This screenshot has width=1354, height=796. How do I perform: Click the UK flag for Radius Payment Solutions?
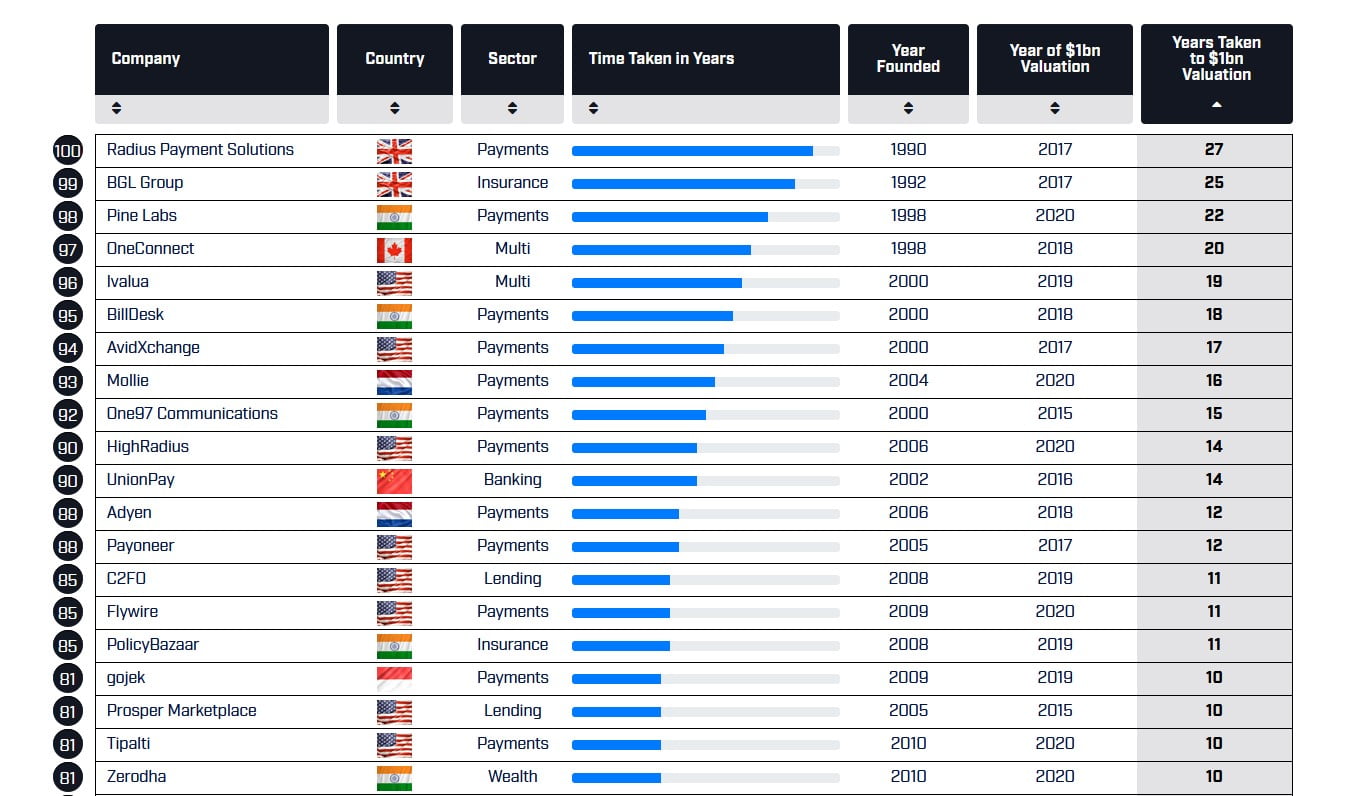point(394,151)
